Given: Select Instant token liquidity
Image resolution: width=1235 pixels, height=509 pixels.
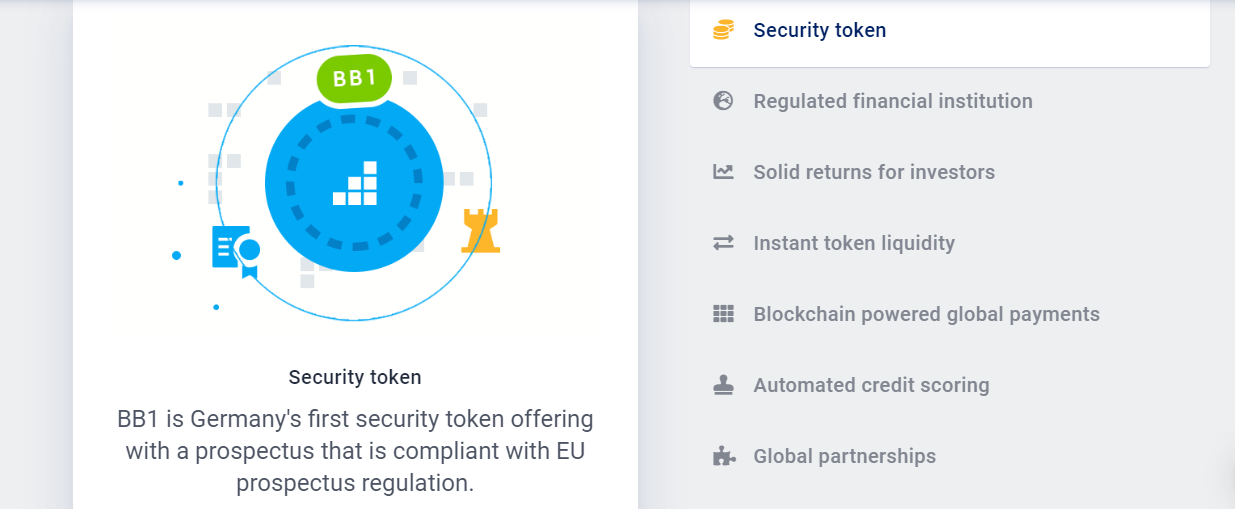Looking at the screenshot, I should coord(854,243).
